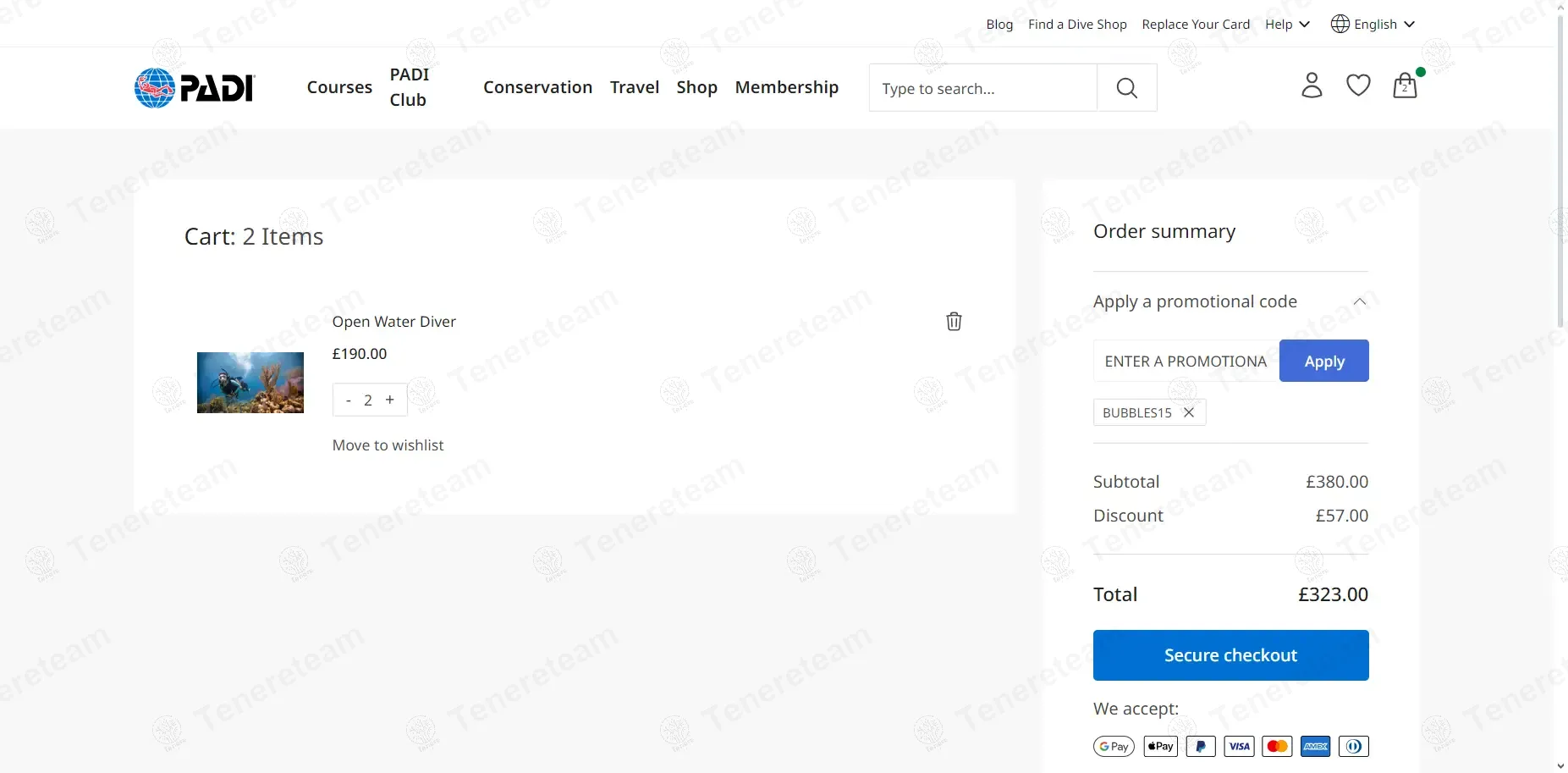Apply the promotional code
1568x773 pixels.
[x=1323, y=362]
